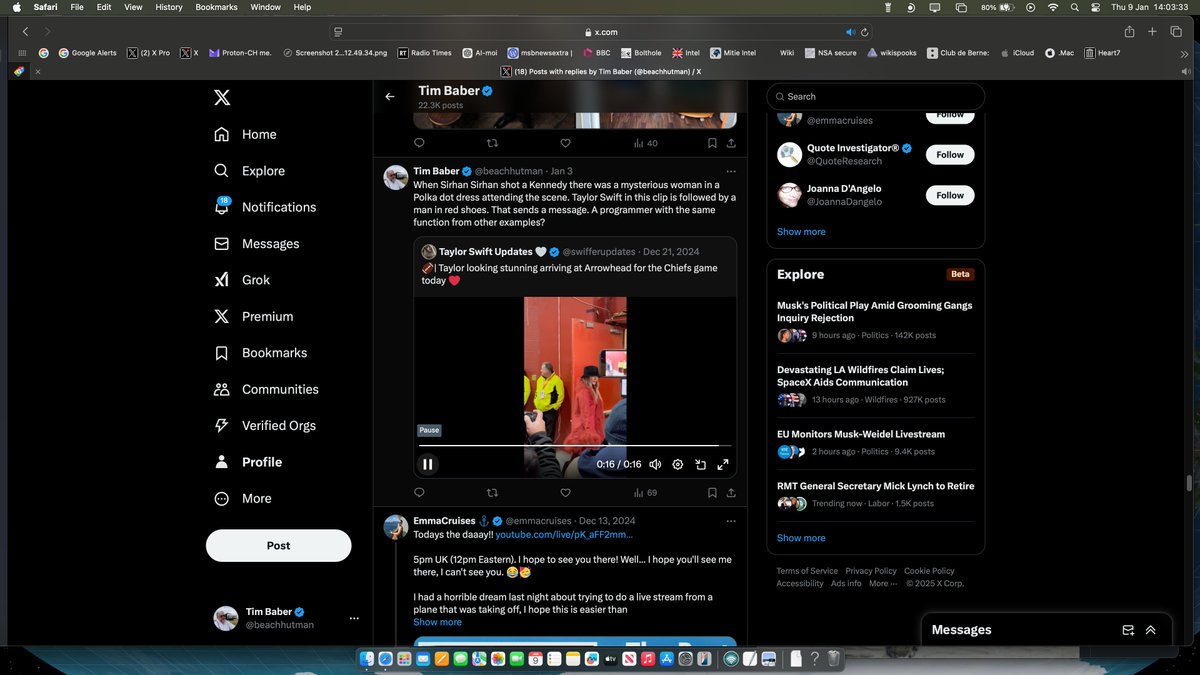Open Verified Orgs in sidebar
Viewport: 1200px width, 675px height.
pos(264,426)
